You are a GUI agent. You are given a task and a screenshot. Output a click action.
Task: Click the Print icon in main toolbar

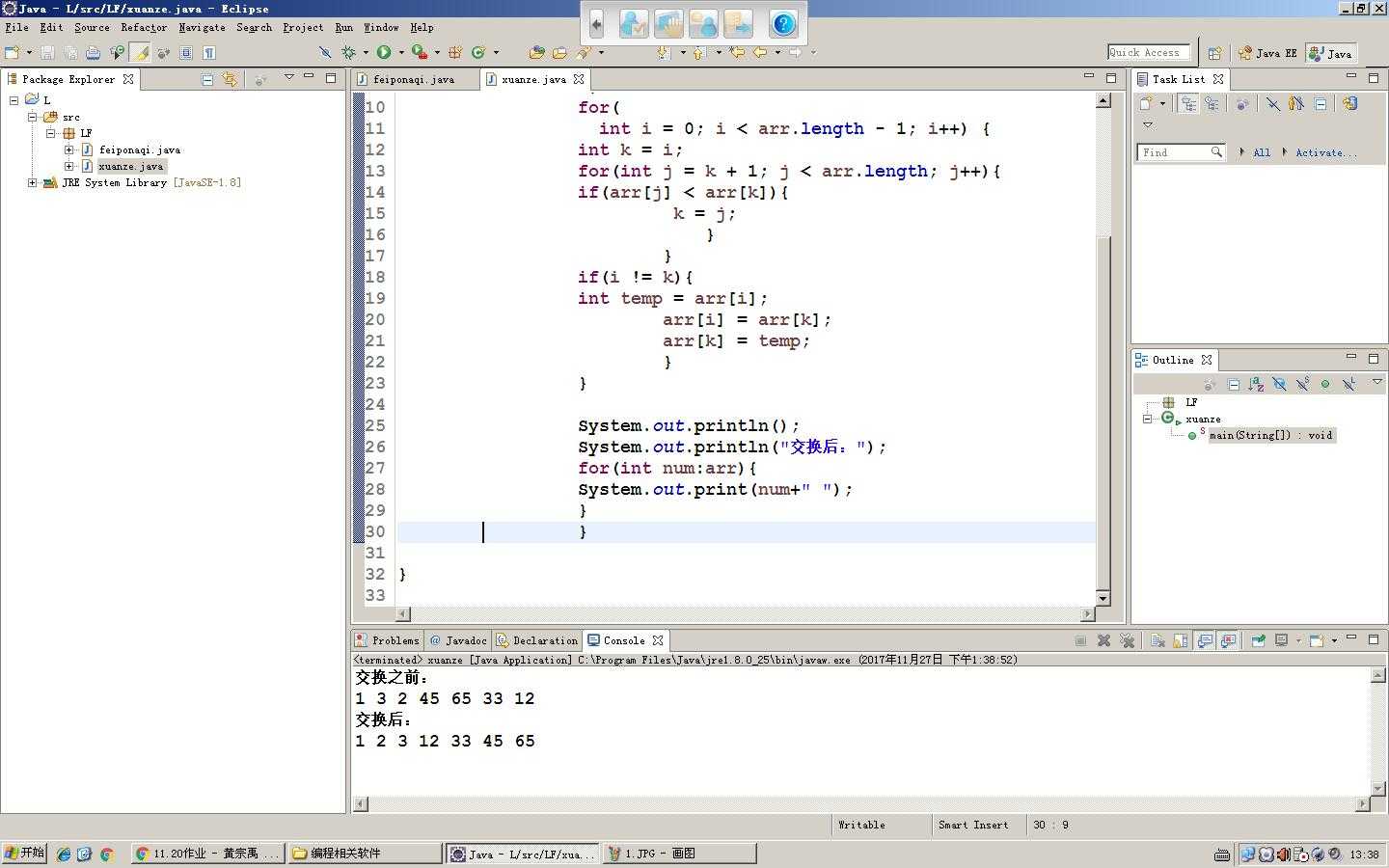pyautogui.click(x=93, y=53)
